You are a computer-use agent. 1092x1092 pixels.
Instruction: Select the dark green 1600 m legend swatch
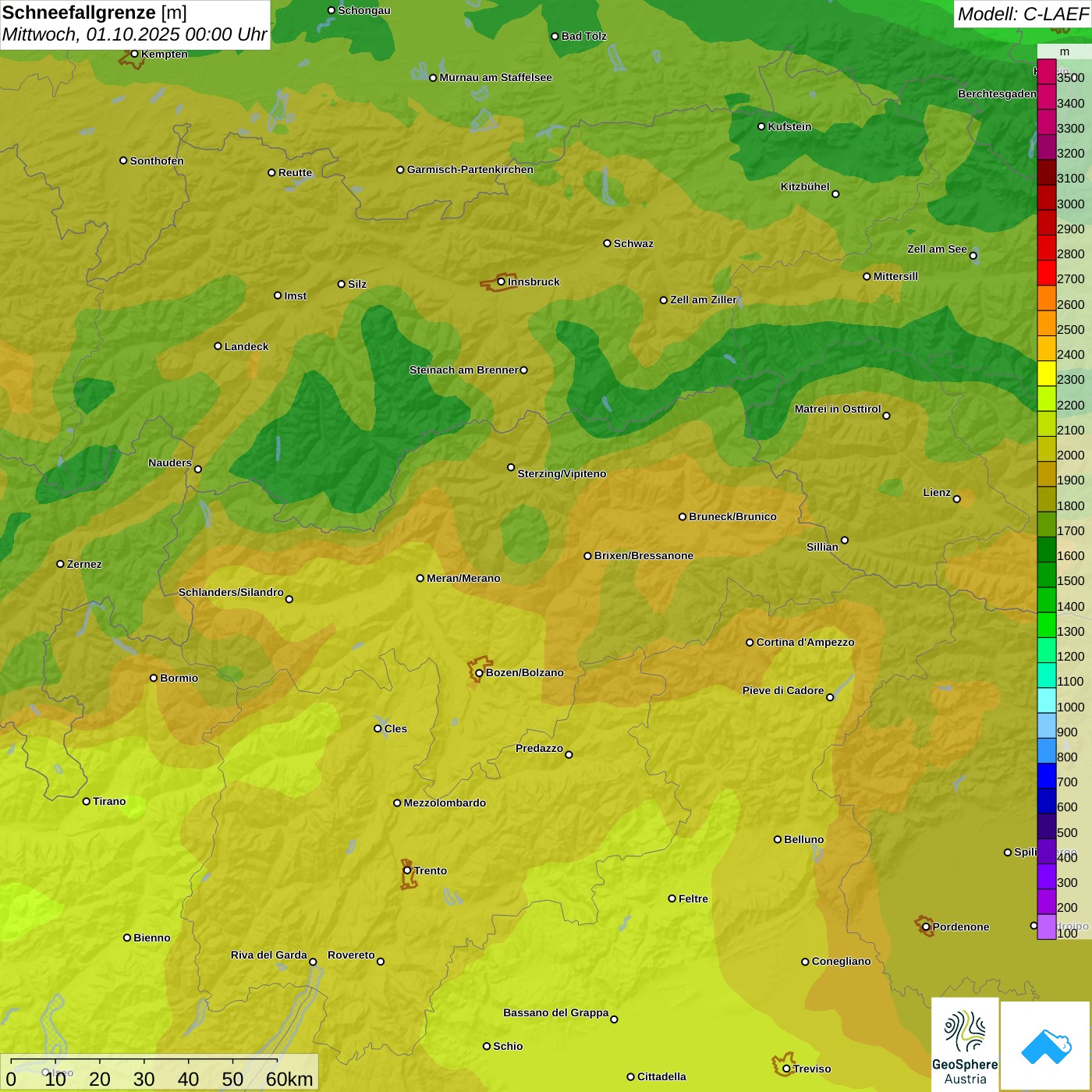[x=1046, y=550]
